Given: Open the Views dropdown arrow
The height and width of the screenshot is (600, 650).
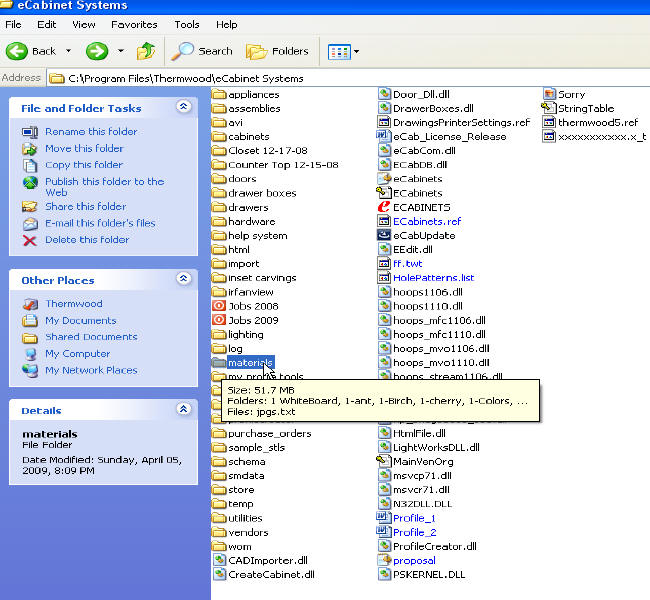Looking at the screenshot, I should click(x=356, y=52).
